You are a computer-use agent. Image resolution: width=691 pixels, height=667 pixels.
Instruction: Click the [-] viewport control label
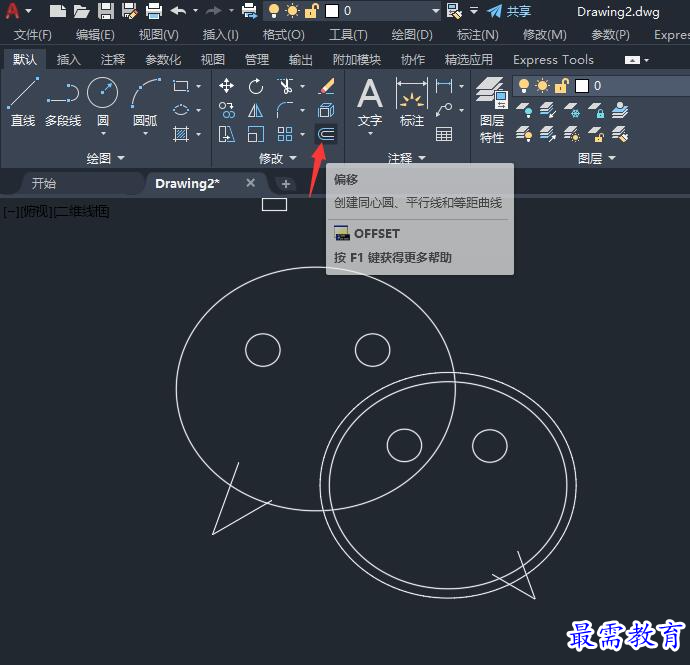click(11, 211)
